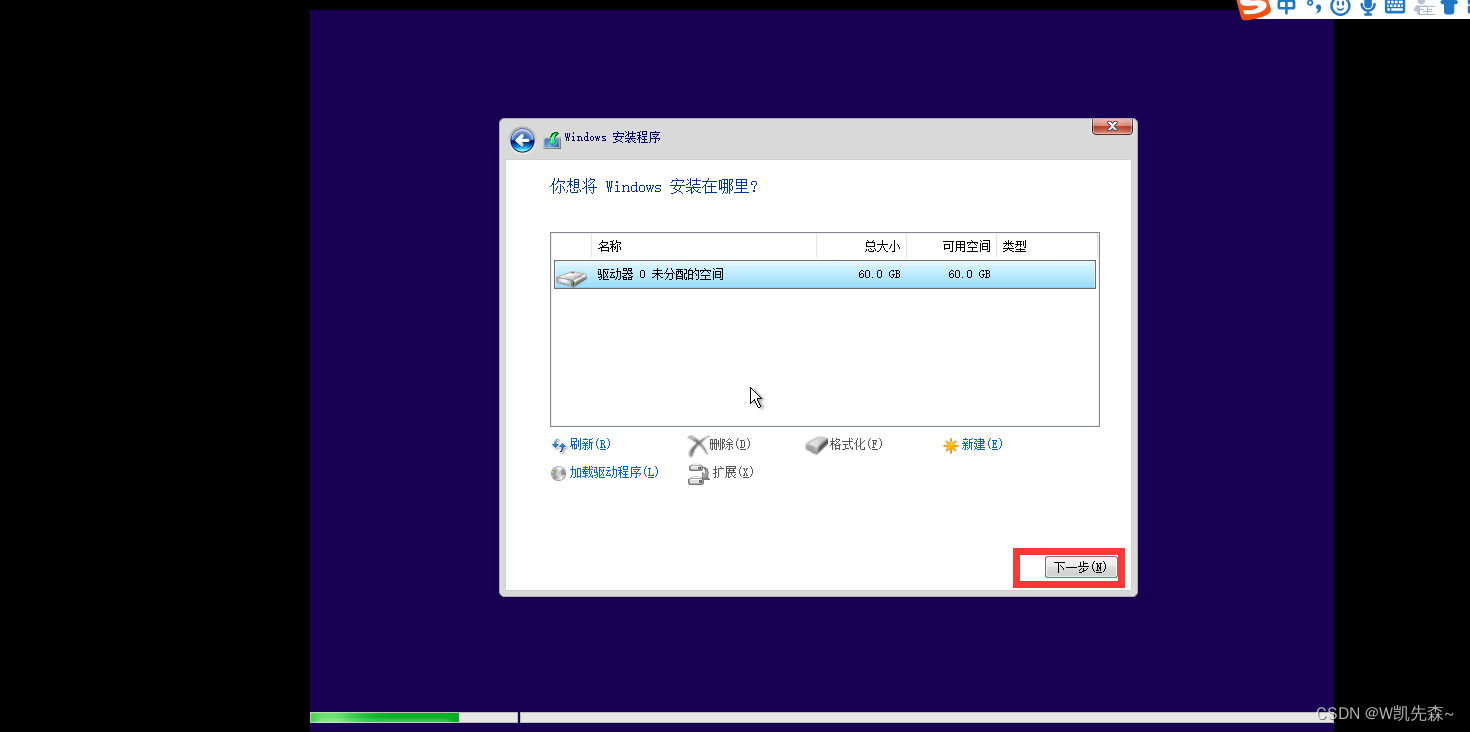Toggle punctuation mode in the IME bar
This screenshot has height=732, width=1470.
pyautogui.click(x=1312, y=7)
